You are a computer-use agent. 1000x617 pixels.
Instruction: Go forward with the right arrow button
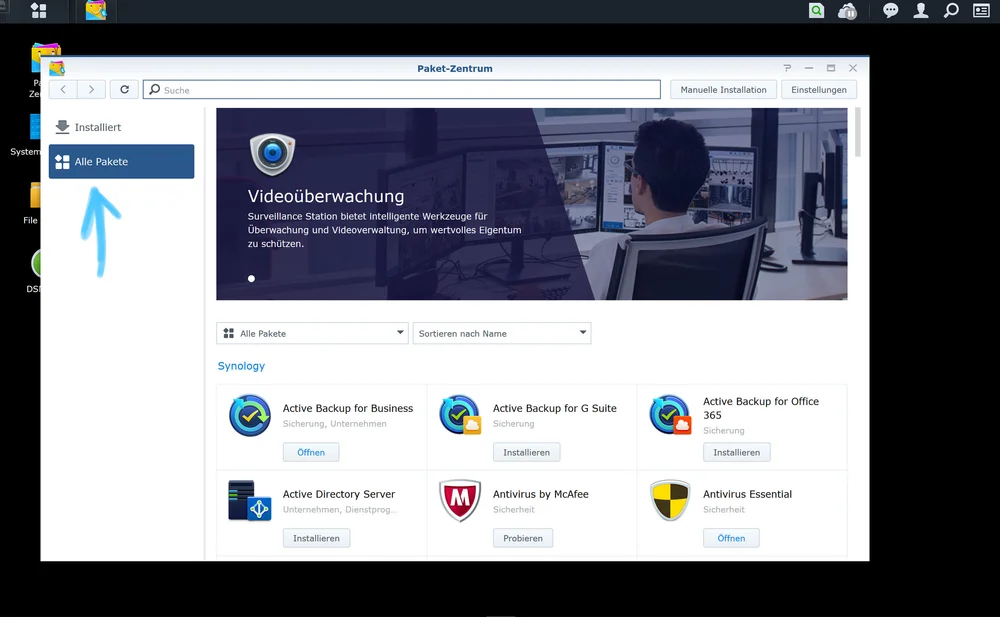(91, 89)
